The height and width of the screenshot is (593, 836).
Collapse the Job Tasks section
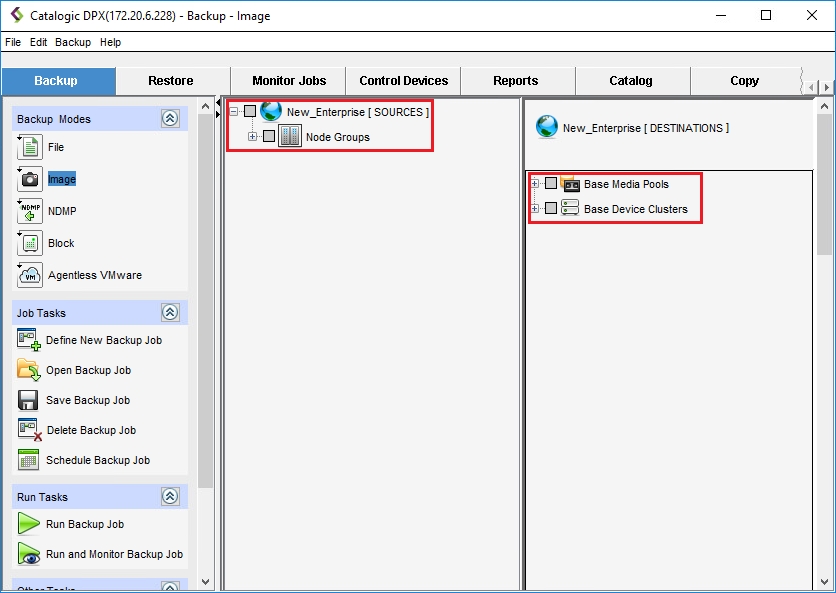[x=170, y=313]
